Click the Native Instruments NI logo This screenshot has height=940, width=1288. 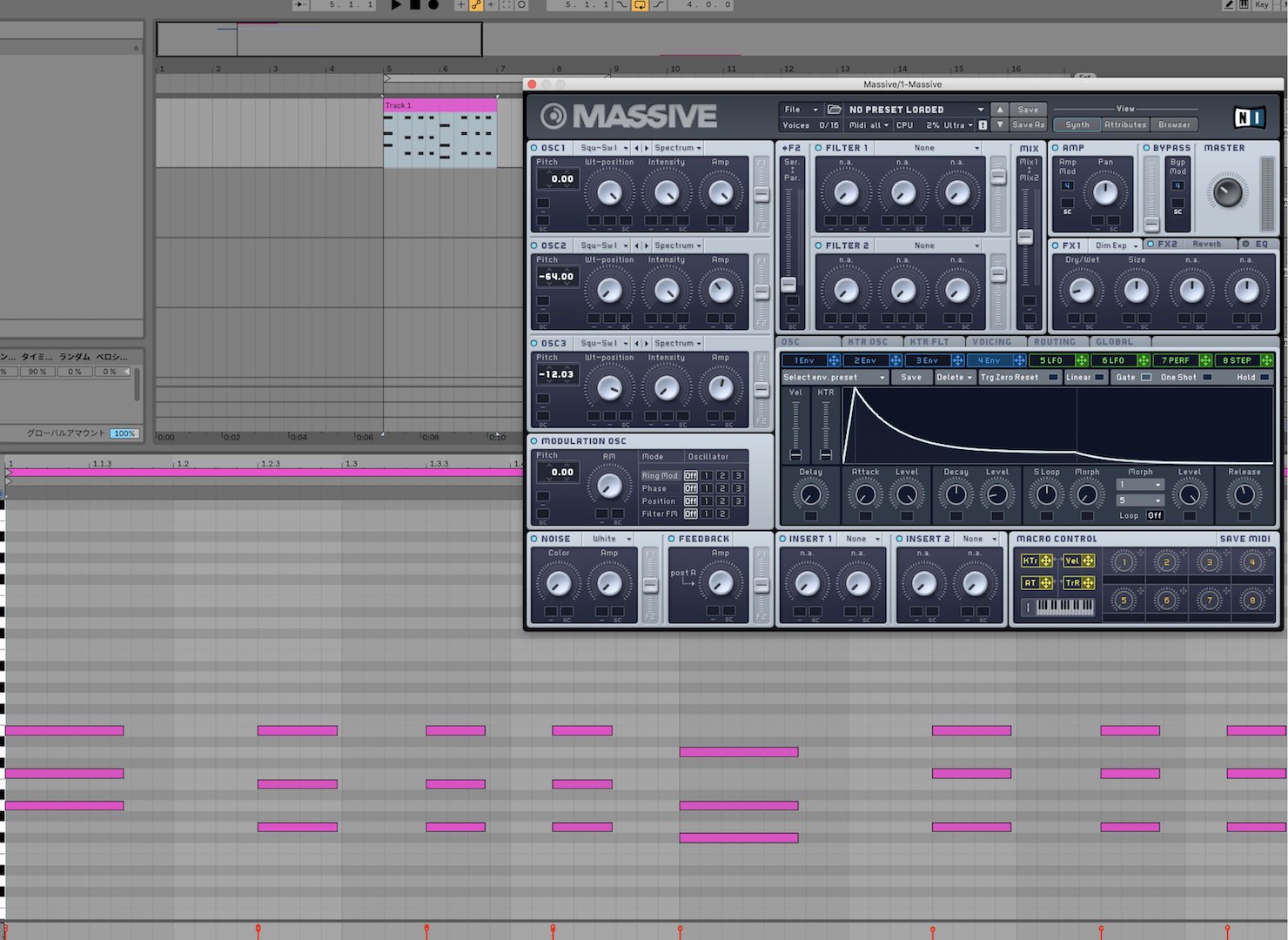pos(1249,117)
